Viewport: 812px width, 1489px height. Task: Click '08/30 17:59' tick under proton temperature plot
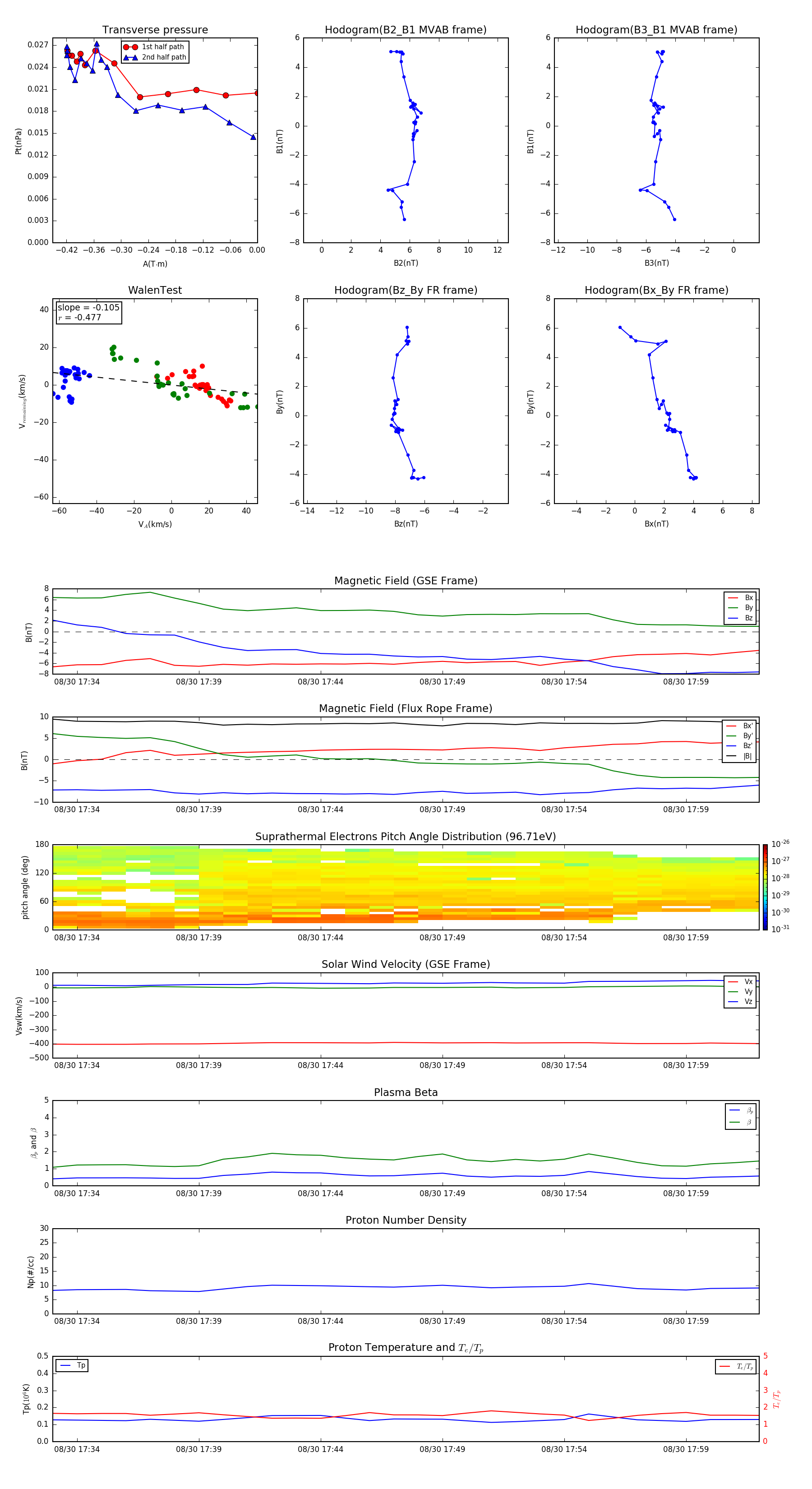pos(685,1450)
